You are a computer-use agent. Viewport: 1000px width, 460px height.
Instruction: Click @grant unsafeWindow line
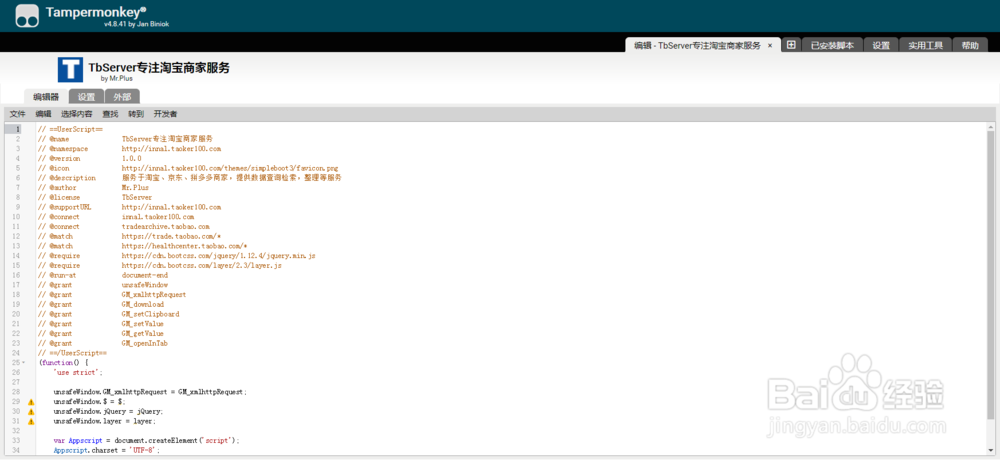103,285
